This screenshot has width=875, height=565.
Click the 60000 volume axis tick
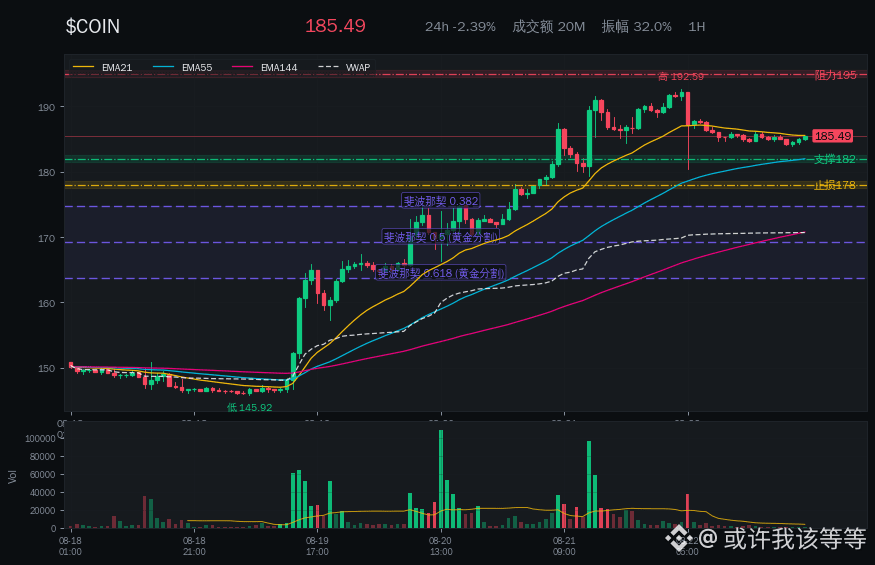pyautogui.click(x=42, y=475)
